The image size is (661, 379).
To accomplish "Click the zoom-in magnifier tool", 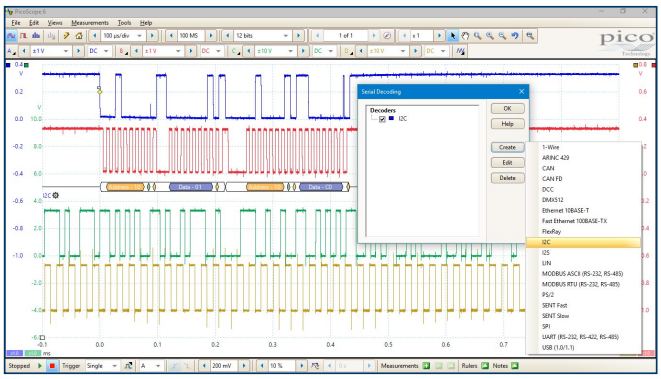I will (x=490, y=36).
